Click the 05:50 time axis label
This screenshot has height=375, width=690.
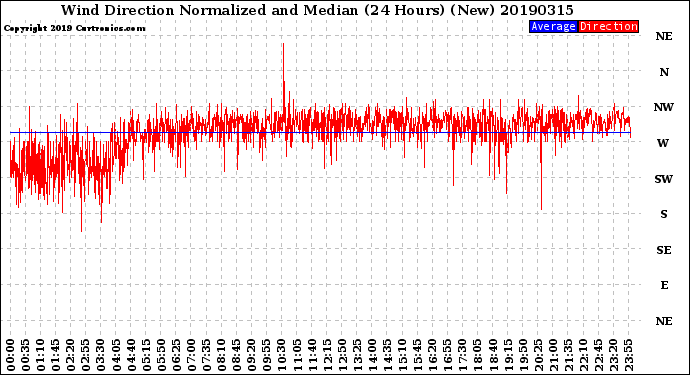tap(161, 355)
